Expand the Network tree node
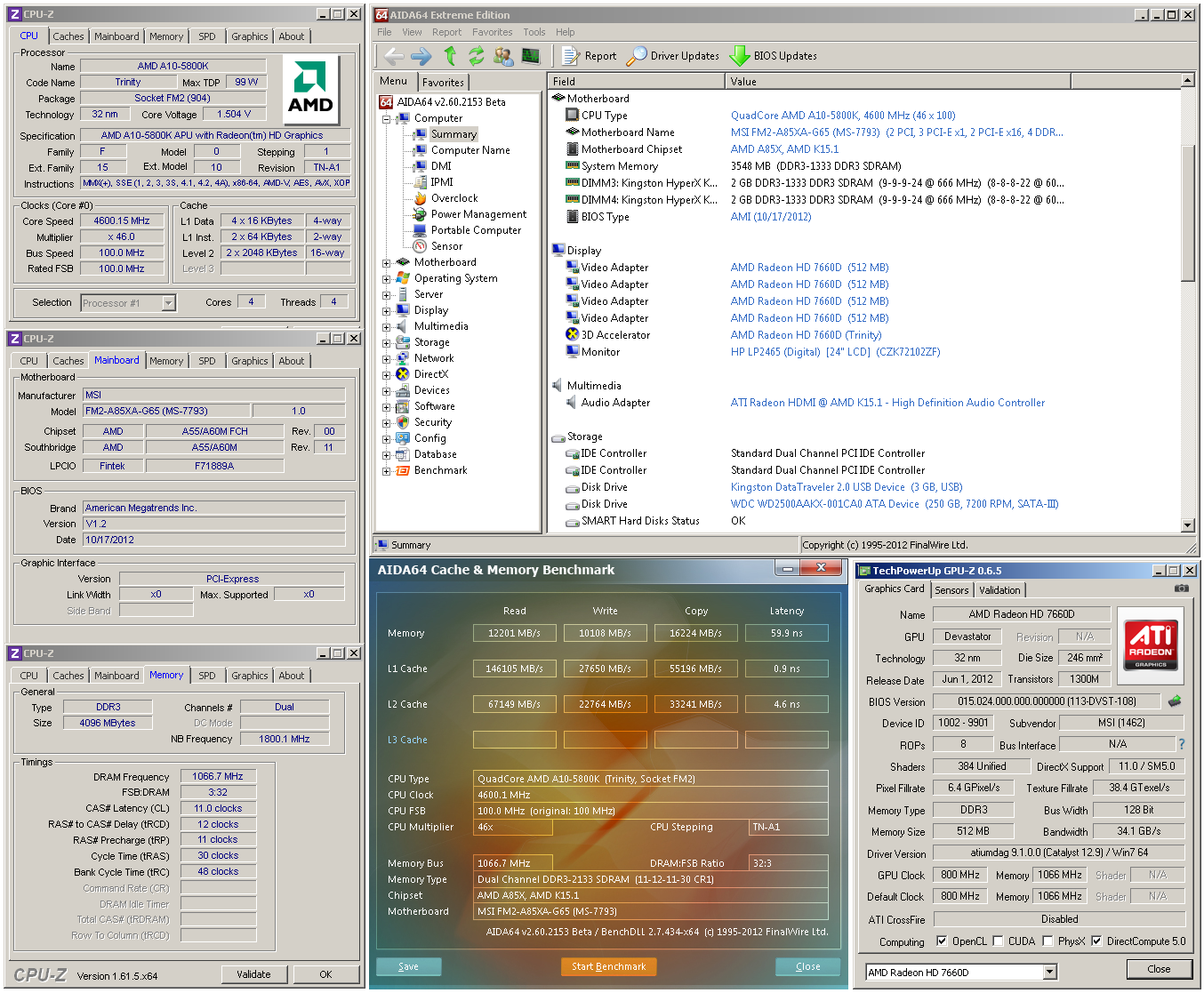 coord(386,358)
